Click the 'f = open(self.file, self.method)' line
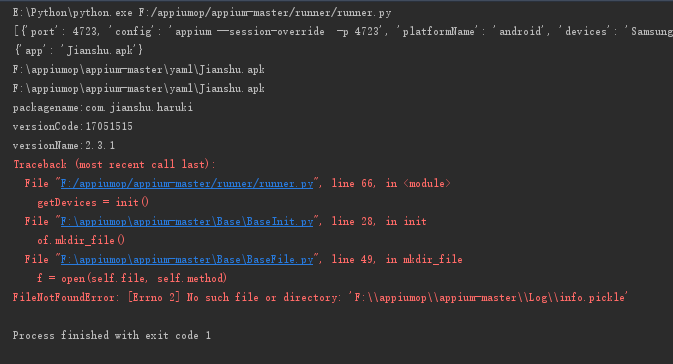 132,279
